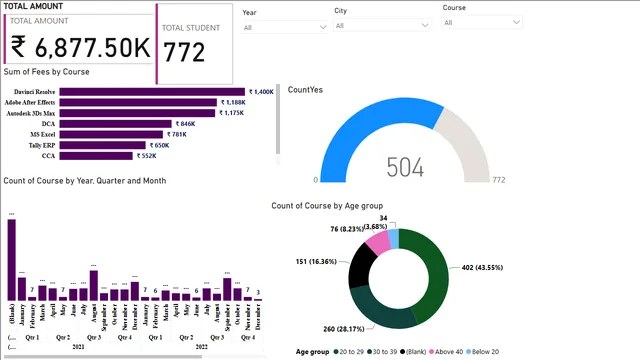640x360 pixels.
Task: Click the CCA fees bar
Action: pos(96,156)
